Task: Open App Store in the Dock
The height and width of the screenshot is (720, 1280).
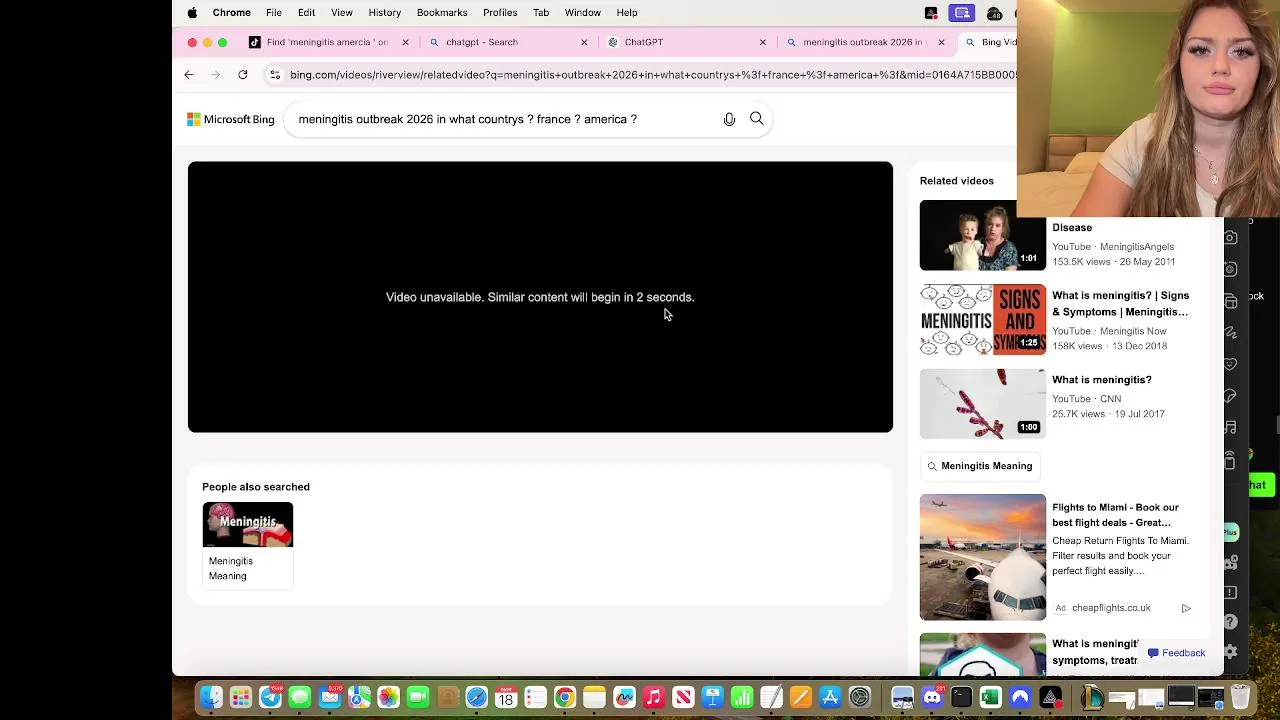Action: click(x=830, y=697)
